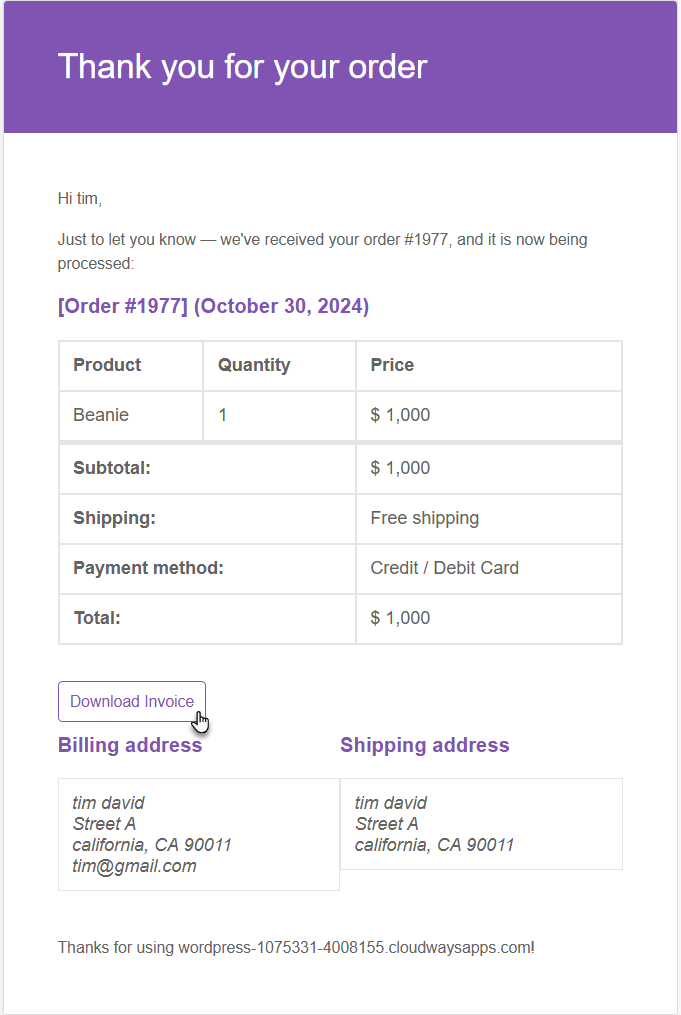
Task: Click the Billing address heading
Action: [129, 745]
